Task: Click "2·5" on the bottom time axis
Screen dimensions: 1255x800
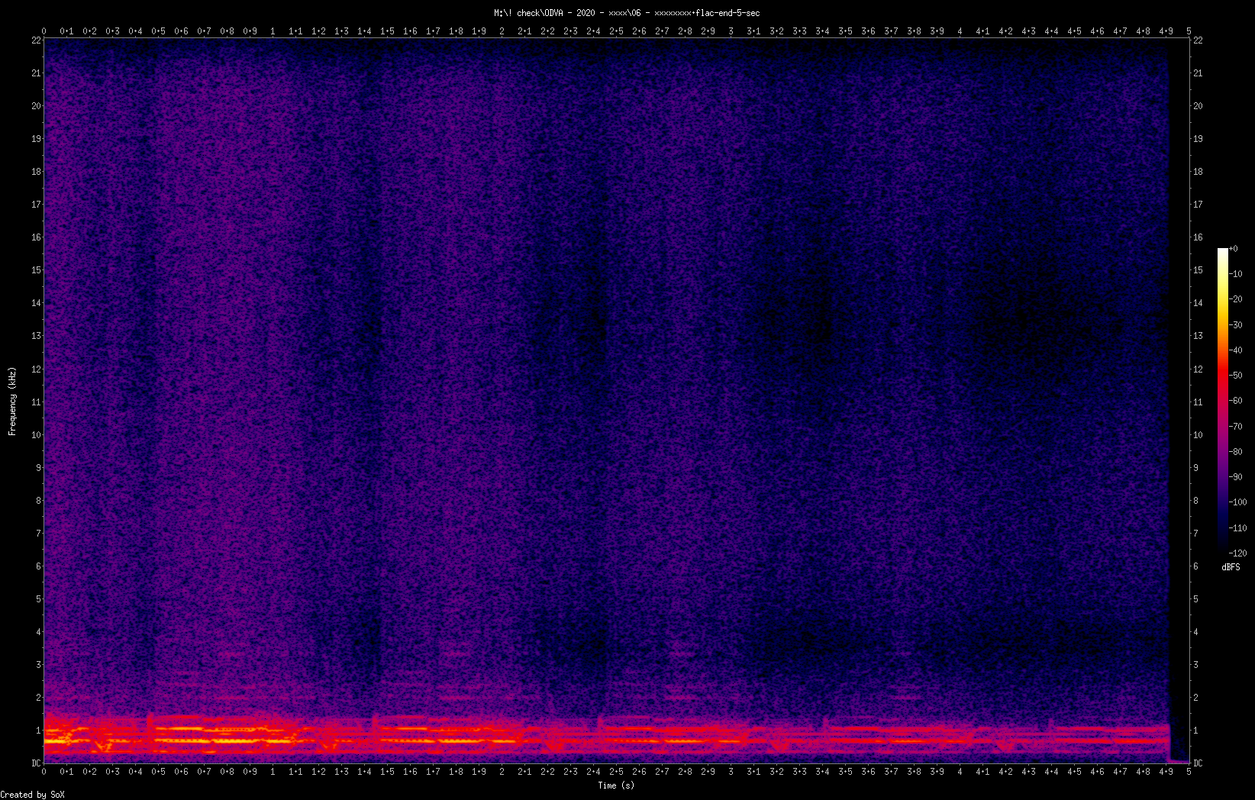Action: [616, 772]
